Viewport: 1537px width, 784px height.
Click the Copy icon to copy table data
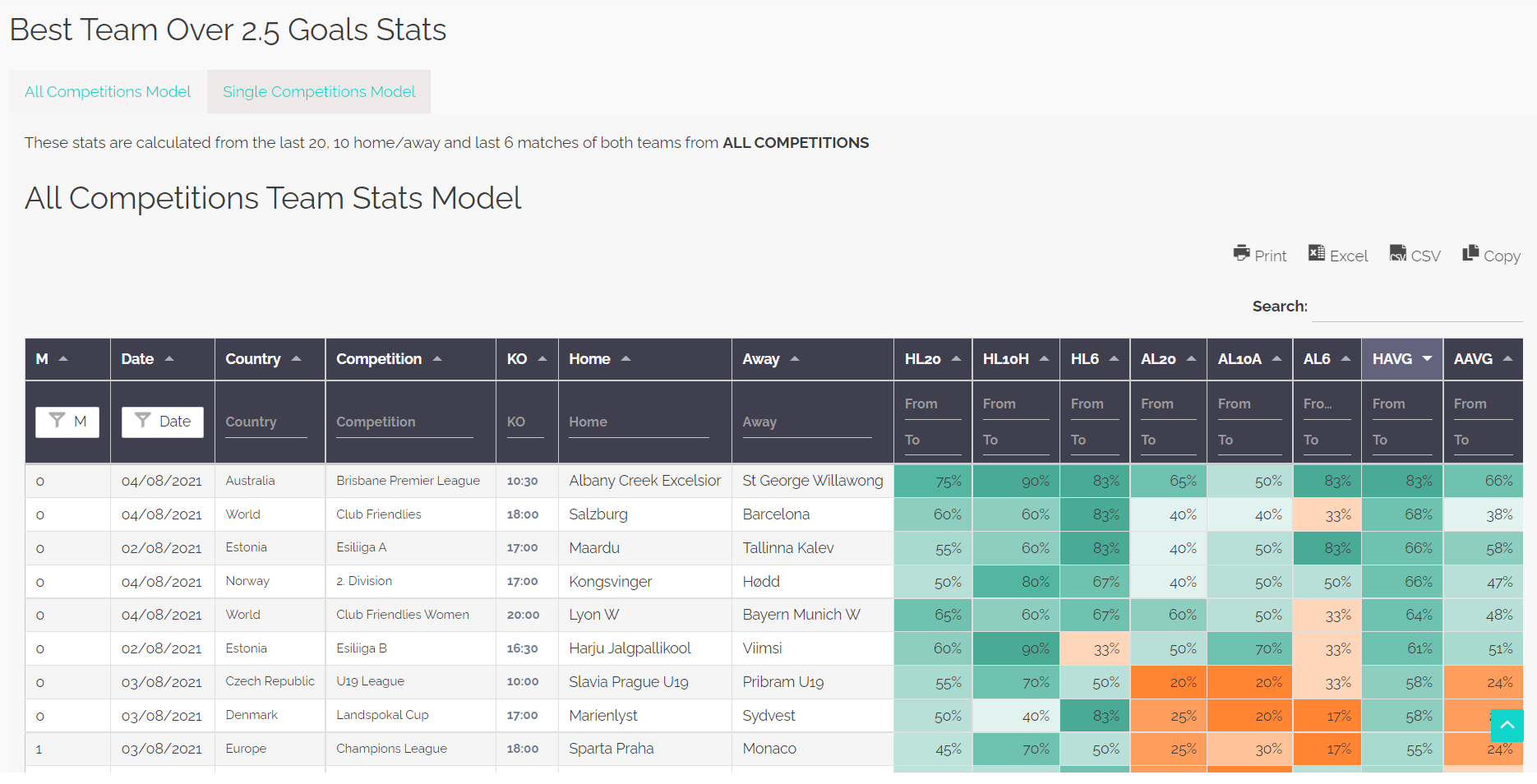pyautogui.click(x=1490, y=255)
